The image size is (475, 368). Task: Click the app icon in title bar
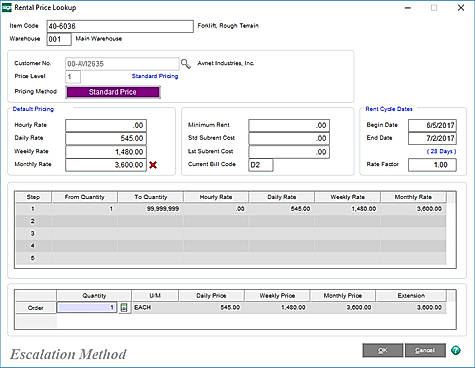pos(6,8)
